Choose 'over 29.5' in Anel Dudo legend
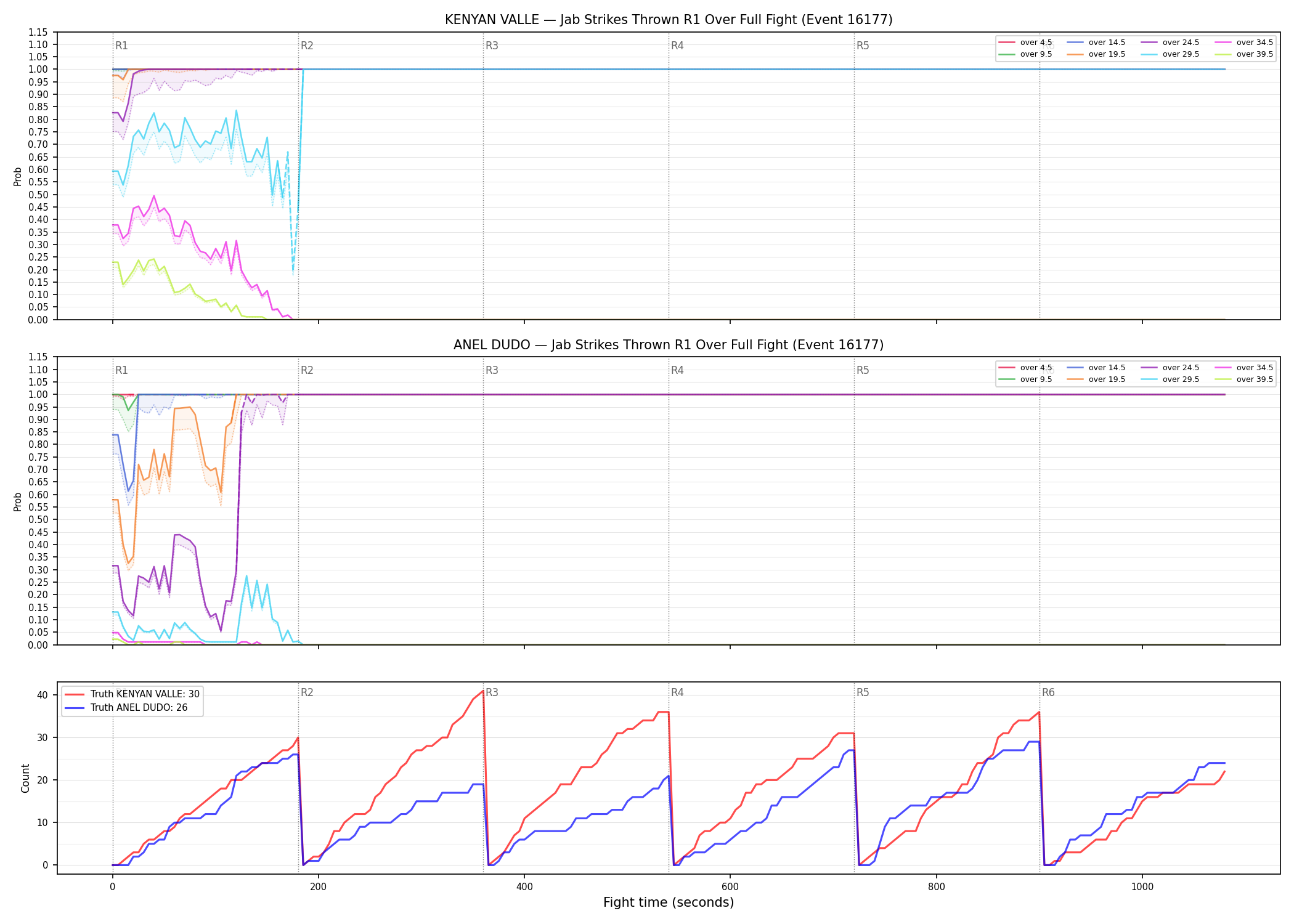The width and height of the screenshot is (1294, 924). [x=1170, y=379]
